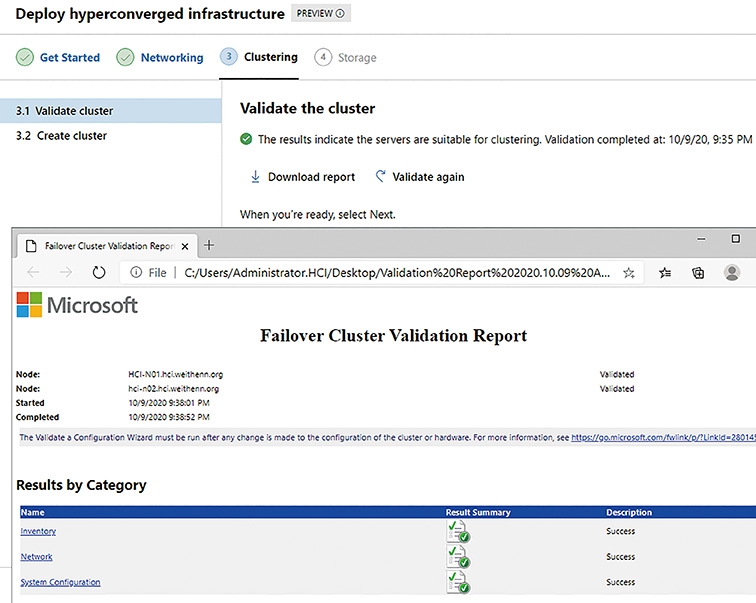This screenshot has width=756, height=603.
Task: Click the validate again refresh icon
Action: (380, 176)
